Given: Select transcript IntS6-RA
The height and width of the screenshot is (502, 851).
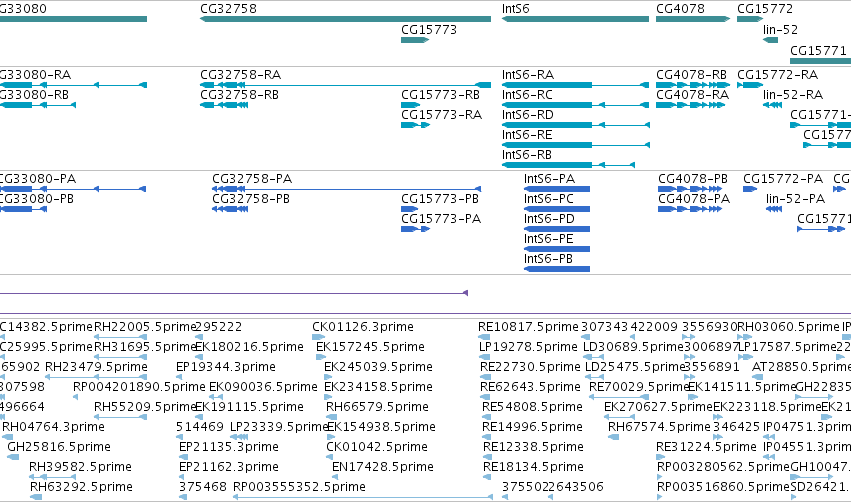Looking at the screenshot, I should (575, 85).
